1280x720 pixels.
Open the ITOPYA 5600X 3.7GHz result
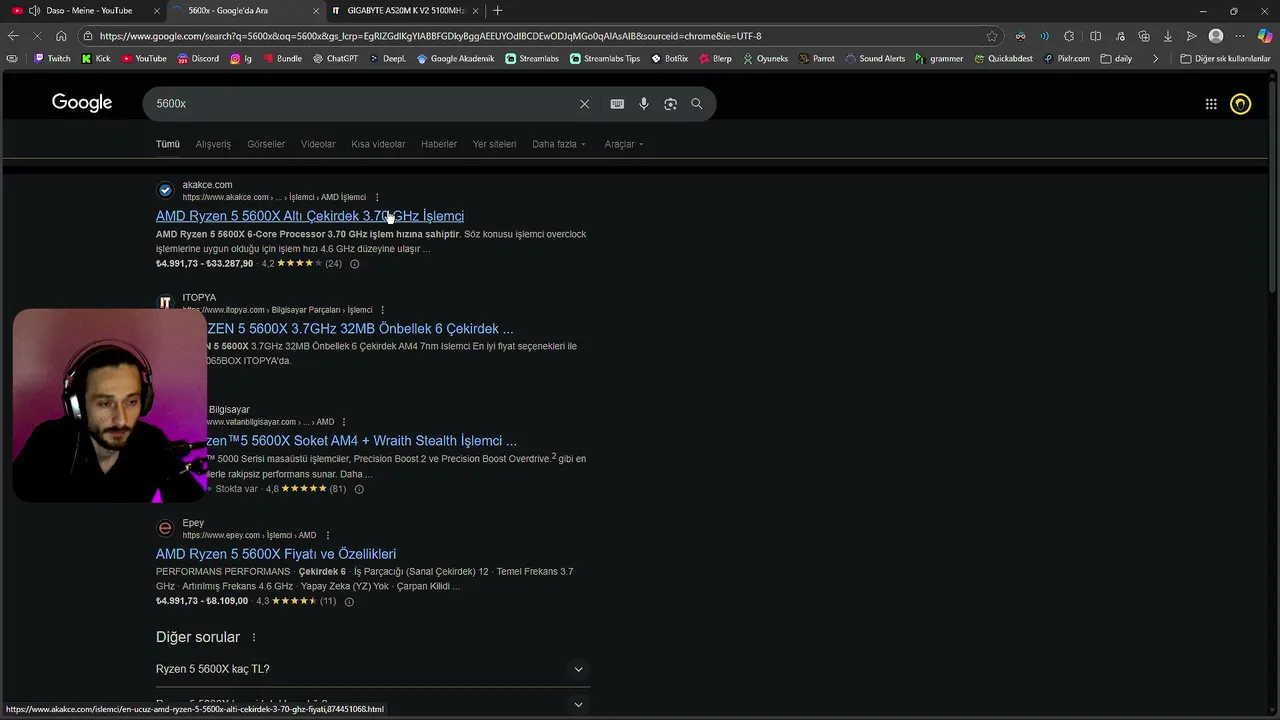click(360, 329)
